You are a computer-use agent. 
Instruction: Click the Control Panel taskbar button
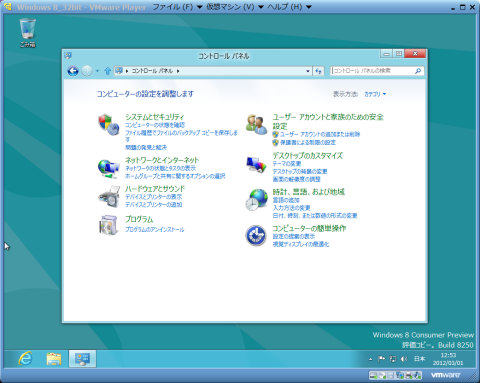pos(82,359)
